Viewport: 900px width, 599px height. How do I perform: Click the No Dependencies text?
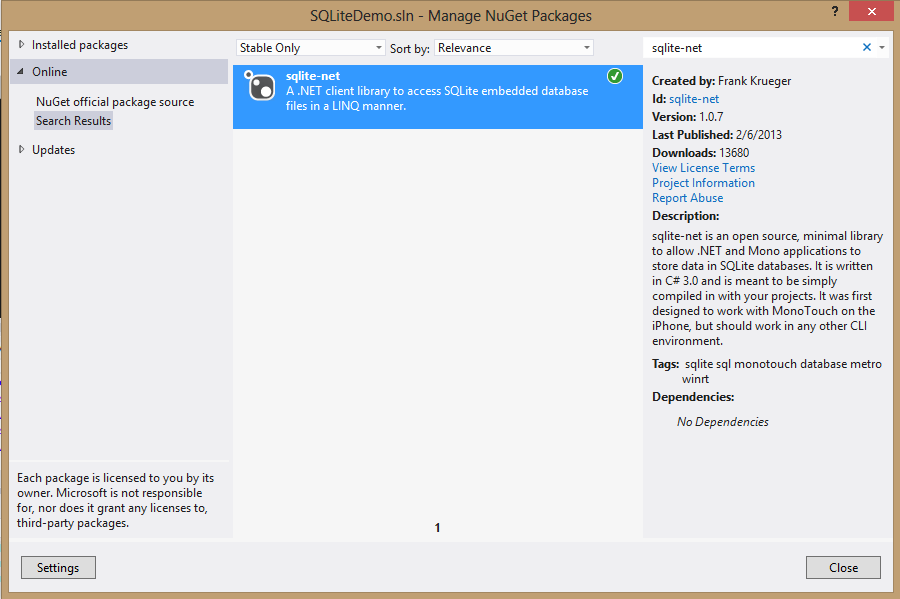pyautogui.click(x=722, y=422)
